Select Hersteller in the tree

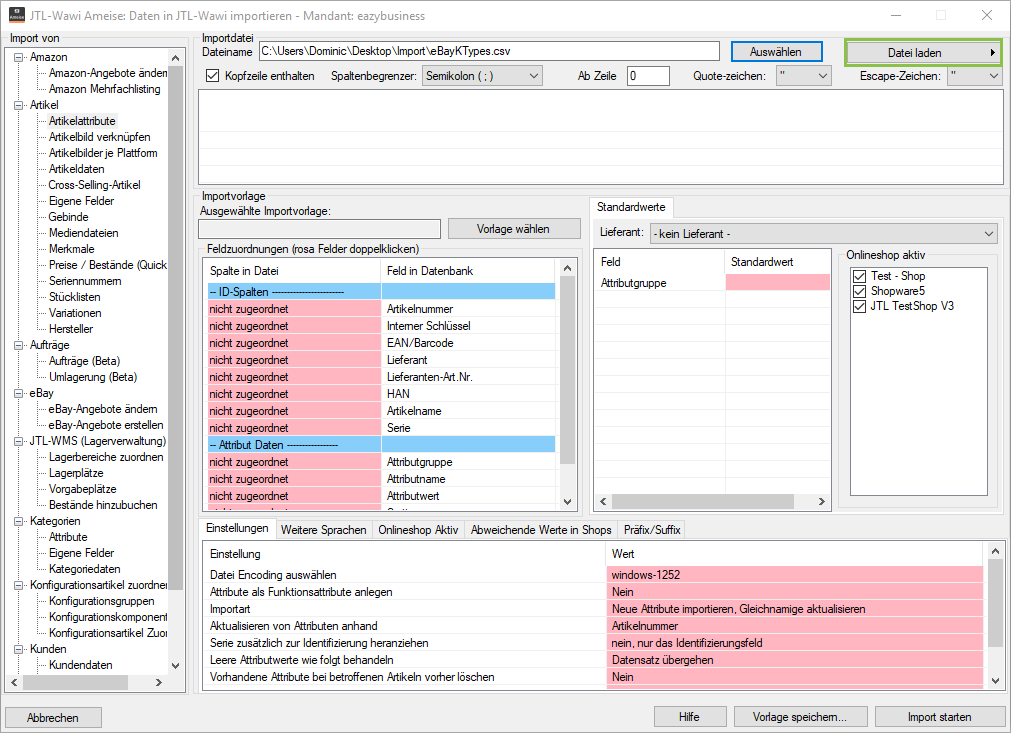click(70, 329)
